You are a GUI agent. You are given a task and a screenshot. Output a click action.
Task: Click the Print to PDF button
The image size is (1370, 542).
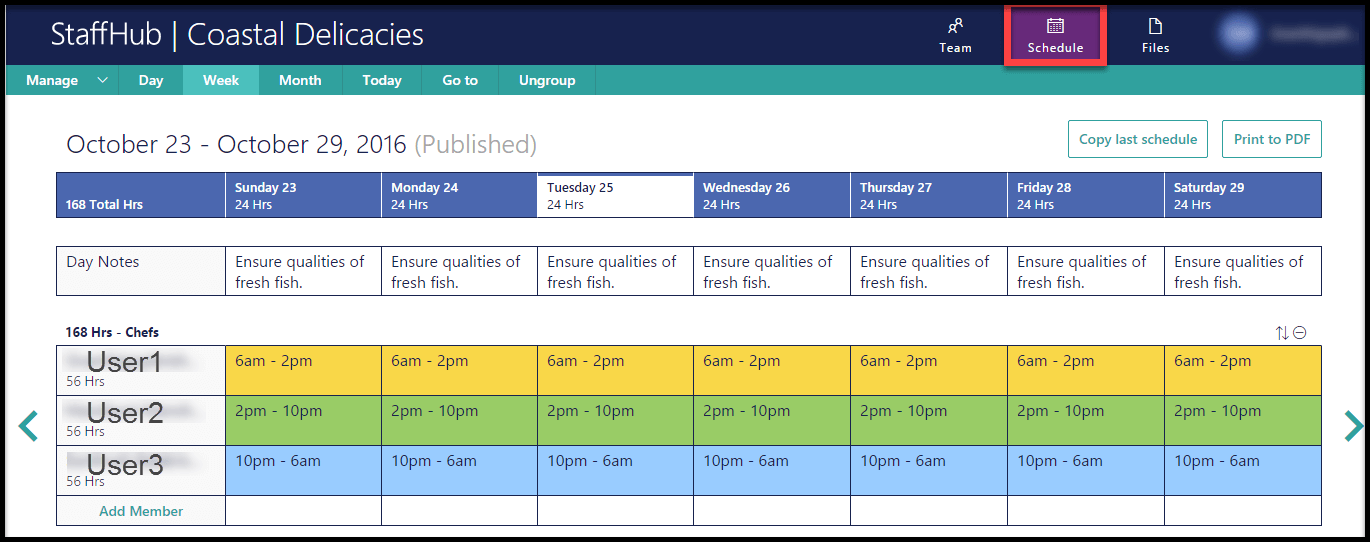pyautogui.click(x=1271, y=139)
